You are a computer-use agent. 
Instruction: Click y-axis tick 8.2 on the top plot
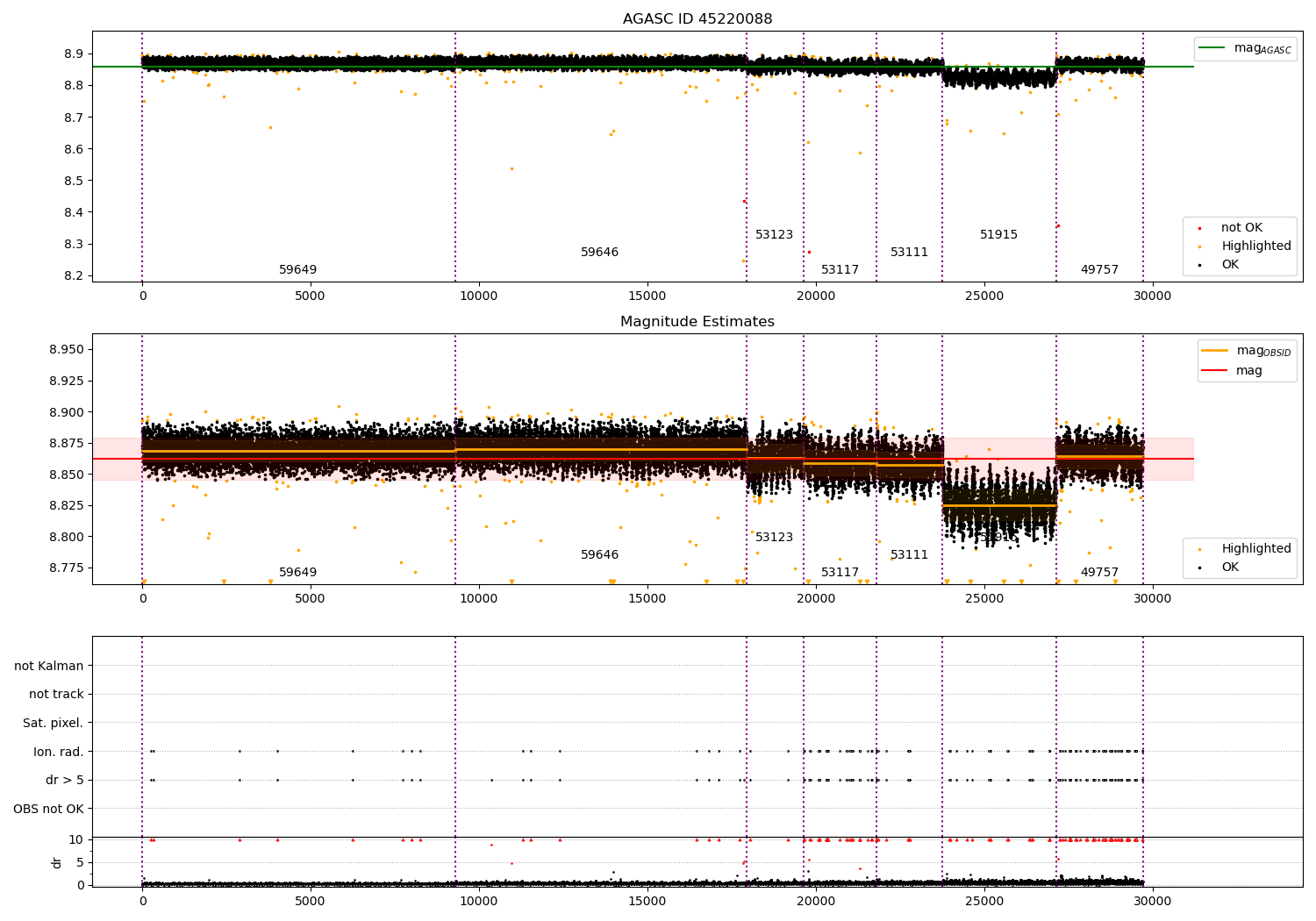pos(74,275)
